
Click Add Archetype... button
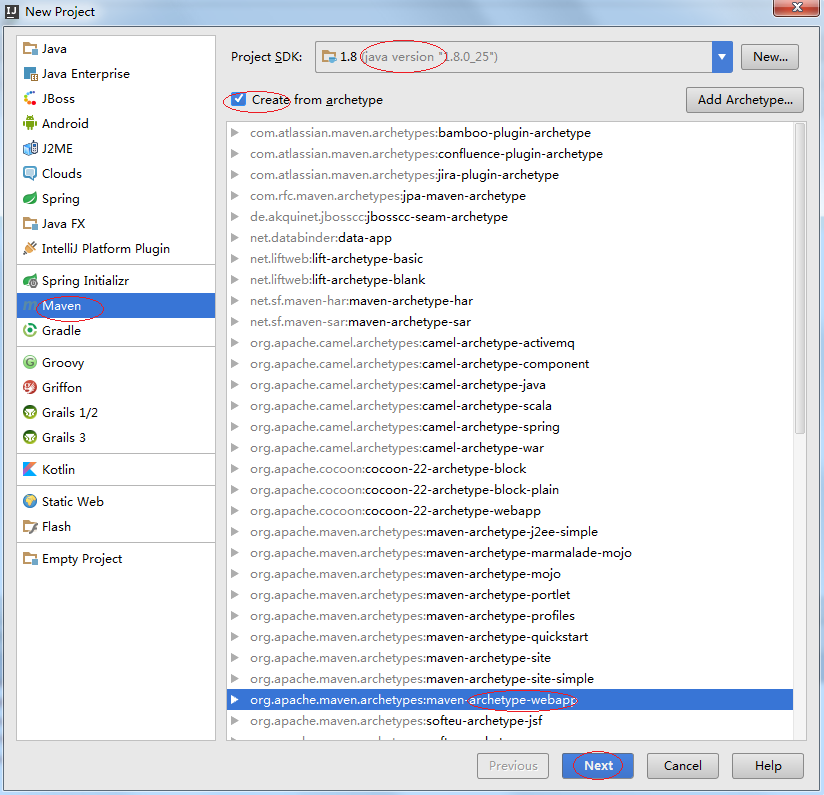tap(745, 100)
